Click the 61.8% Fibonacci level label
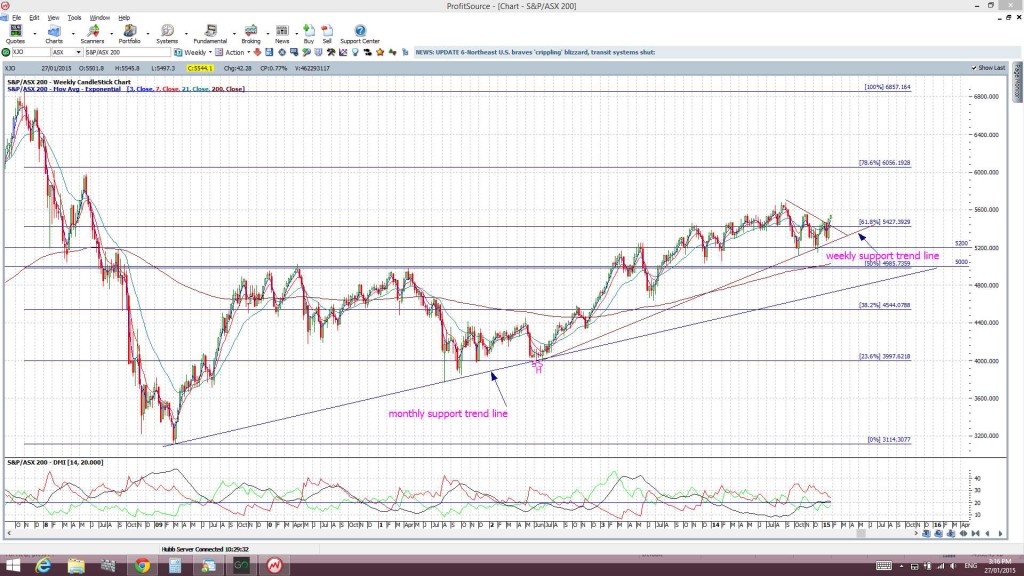This screenshot has height=576, width=1024. coord(884,222)
